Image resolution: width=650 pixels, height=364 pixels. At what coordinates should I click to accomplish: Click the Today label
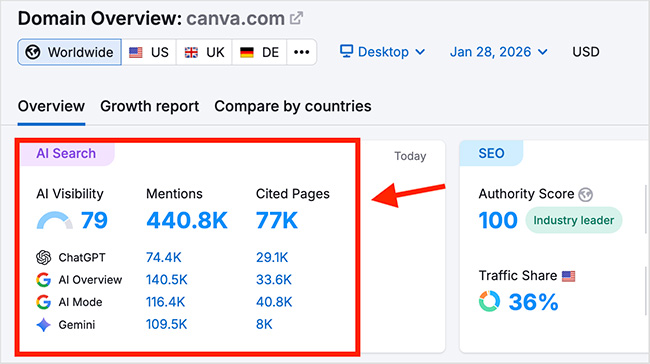410,156
